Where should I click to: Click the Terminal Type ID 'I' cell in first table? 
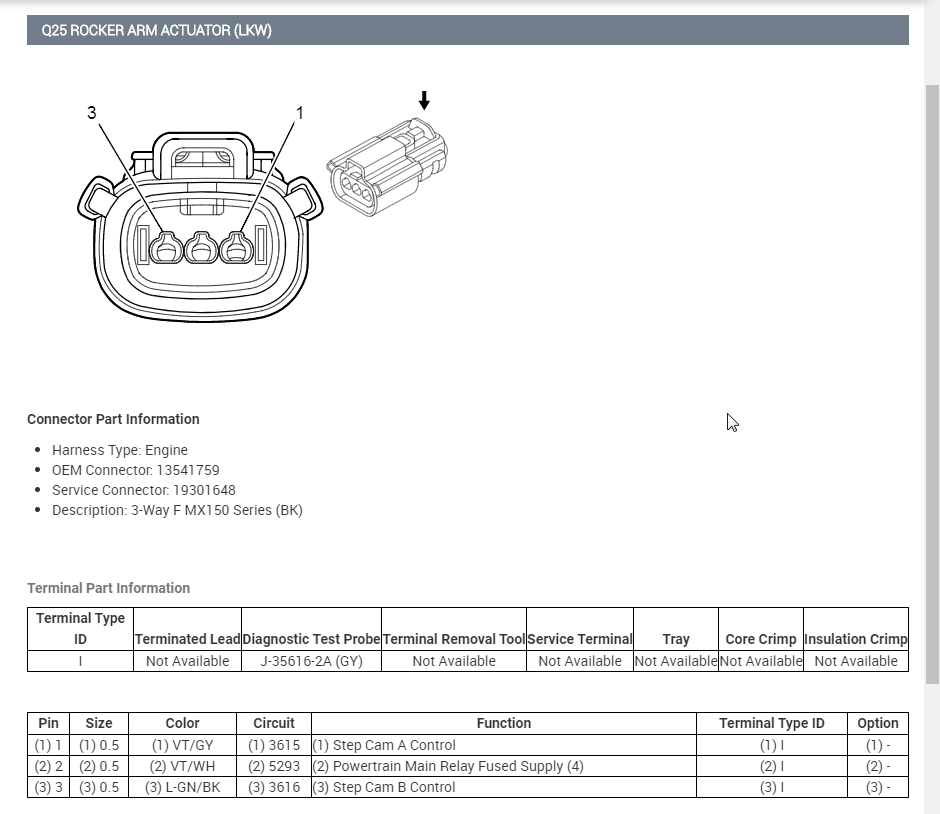[80, 661]
